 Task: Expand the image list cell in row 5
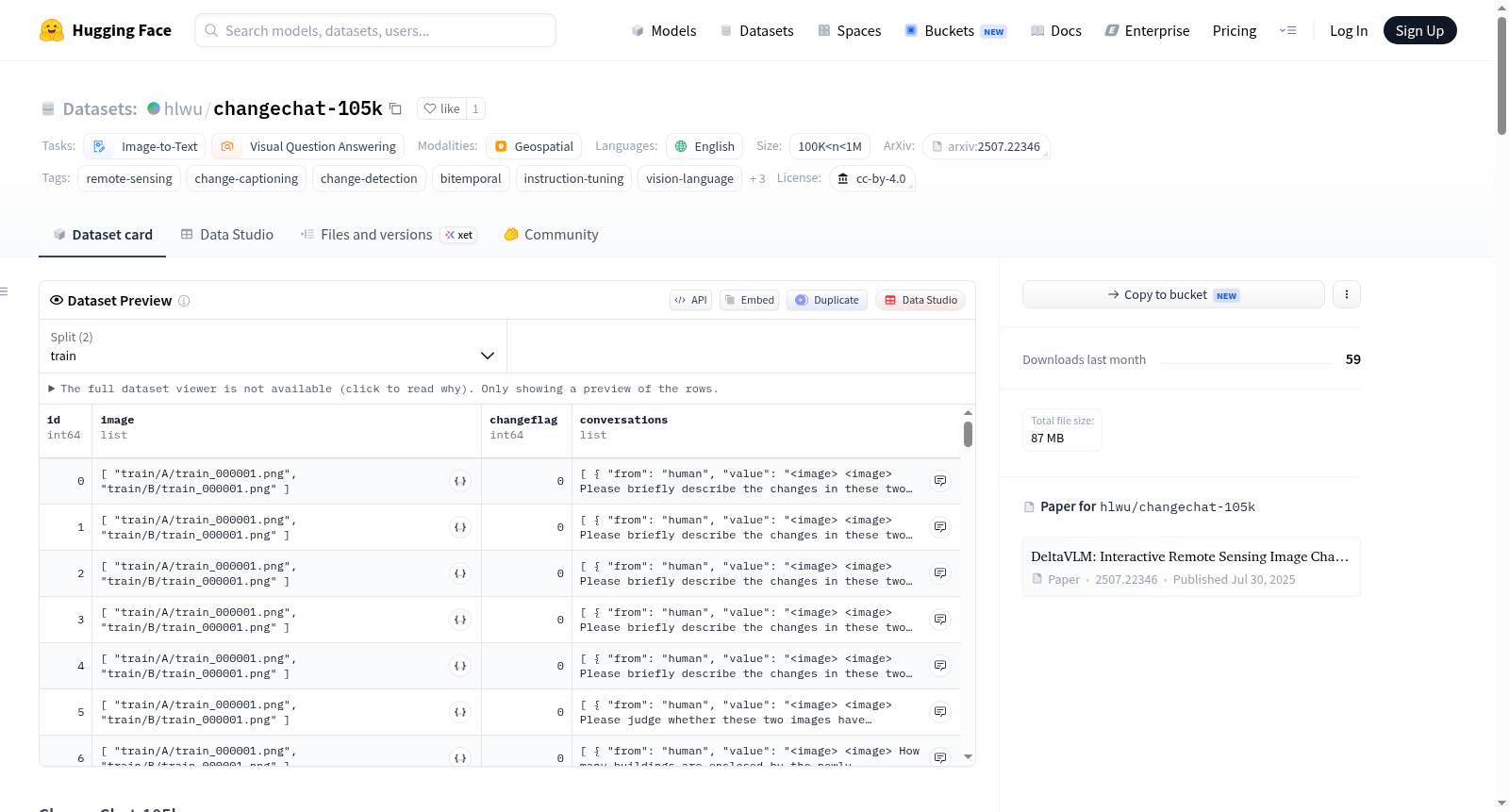[x=460, y=712]
